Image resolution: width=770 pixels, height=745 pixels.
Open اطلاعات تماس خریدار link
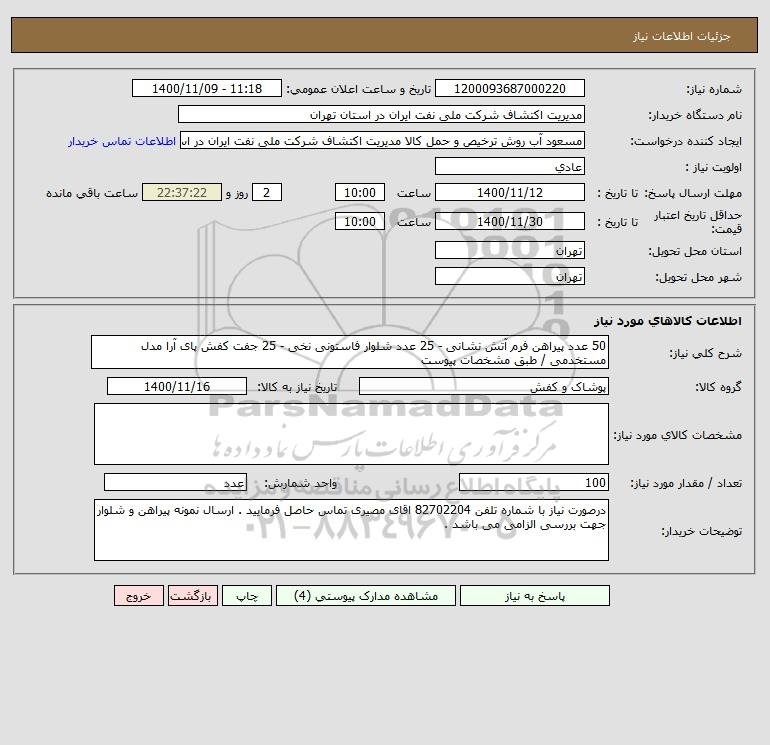pos(122,141)
